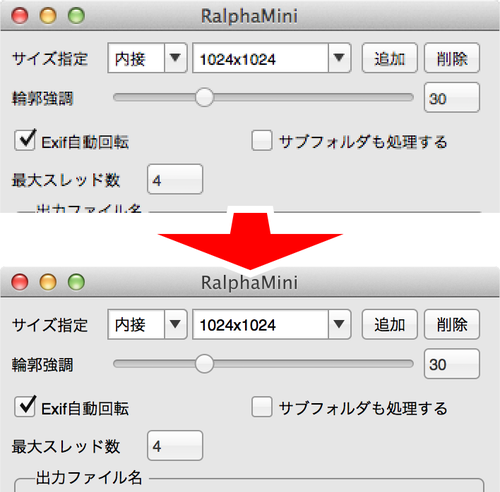The height and width of the screenshot is (492, 500).
Task: Uncheck Exif自動回転 in the lower window
Action: [x=25, y=406]
